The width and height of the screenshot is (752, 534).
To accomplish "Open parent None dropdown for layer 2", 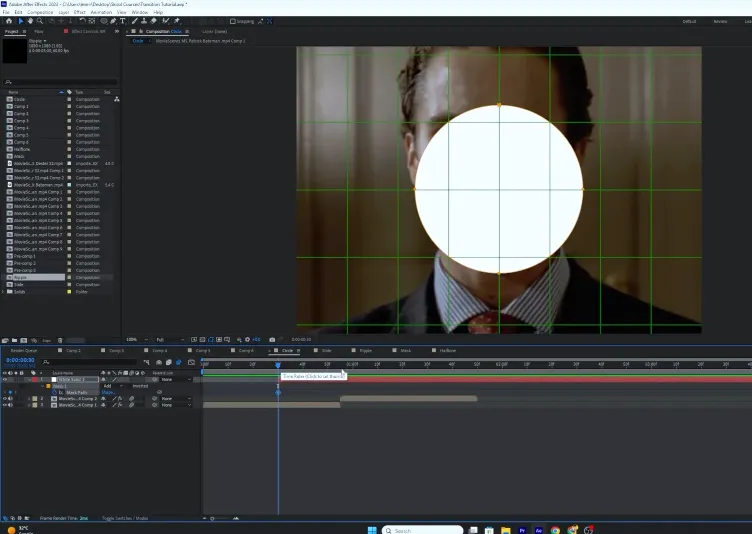I will click(x=176, y=399).
